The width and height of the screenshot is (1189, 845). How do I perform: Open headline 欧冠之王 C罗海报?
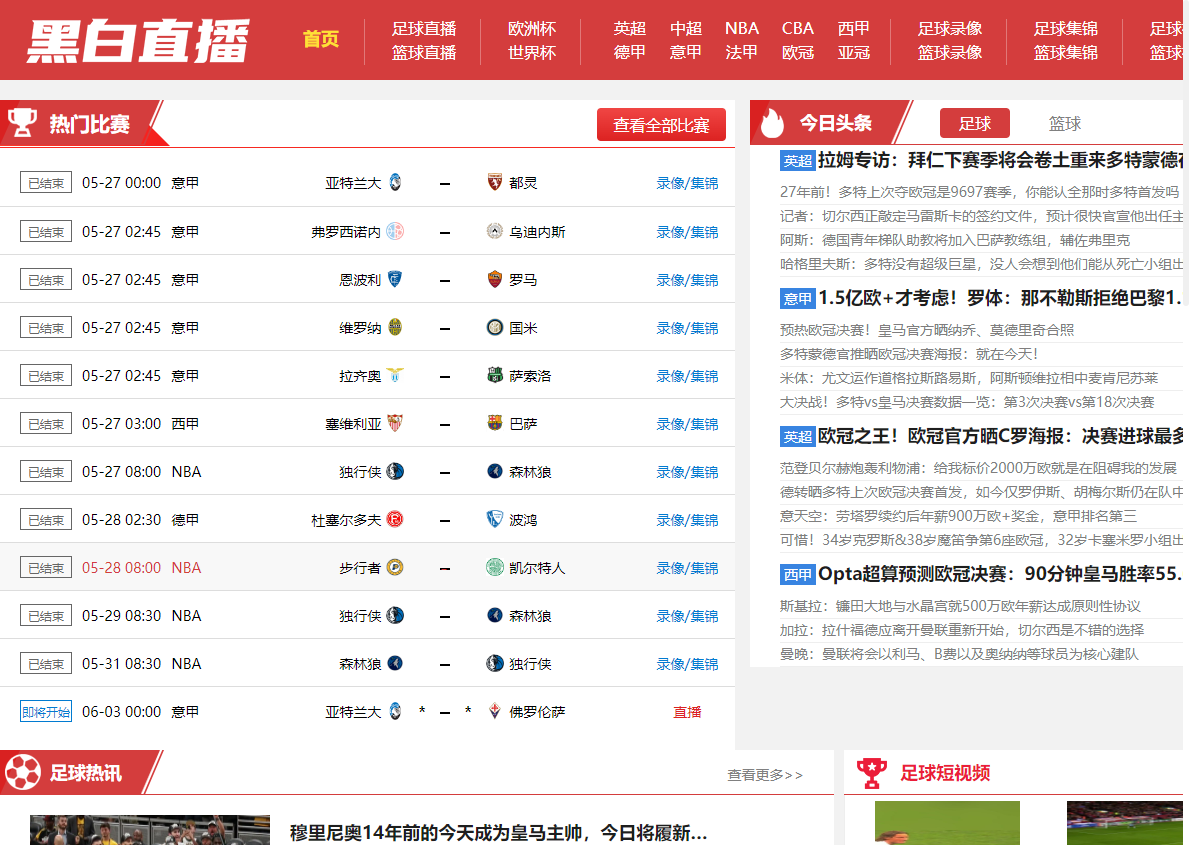point(1000,435)
